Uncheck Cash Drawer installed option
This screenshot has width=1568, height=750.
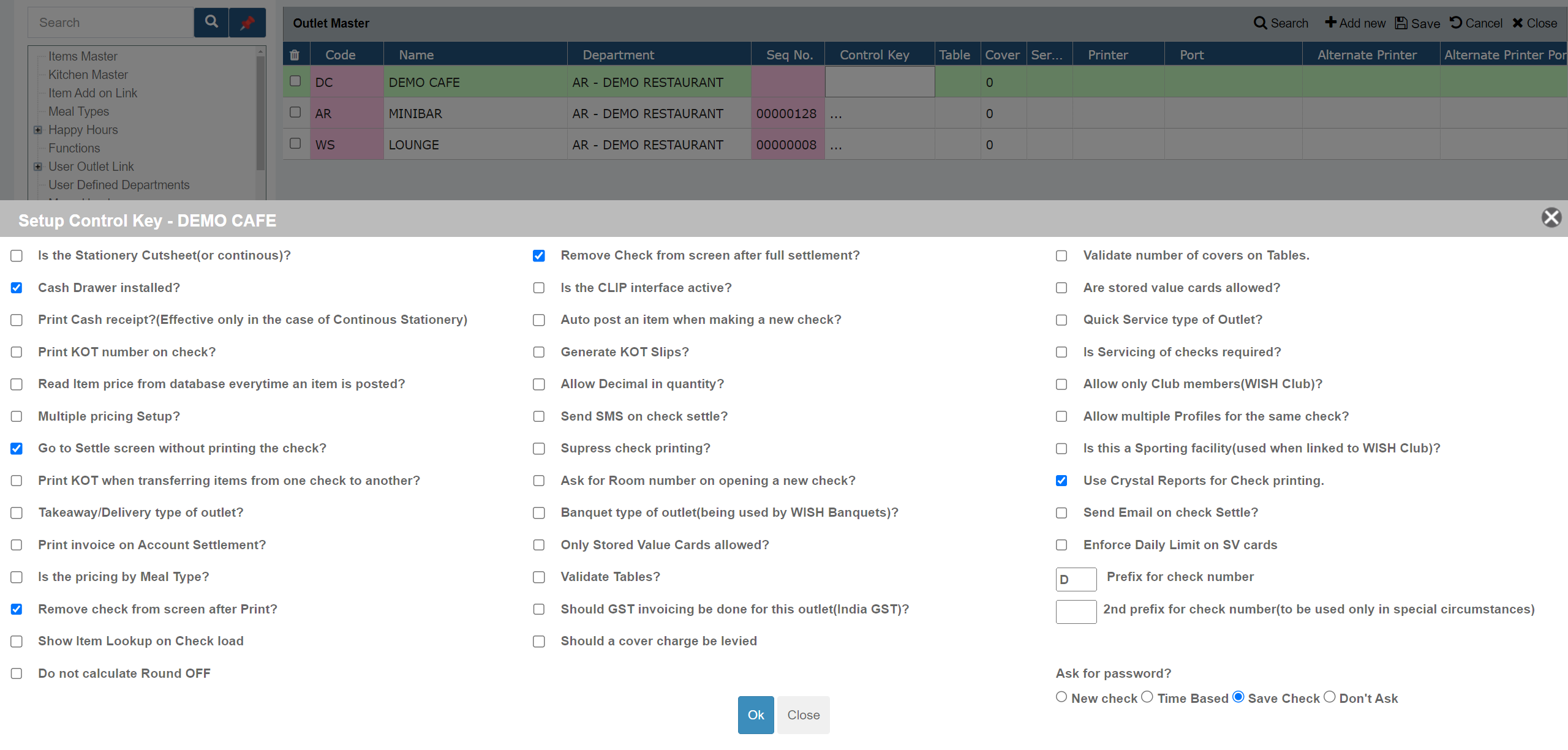pos(17,288)
